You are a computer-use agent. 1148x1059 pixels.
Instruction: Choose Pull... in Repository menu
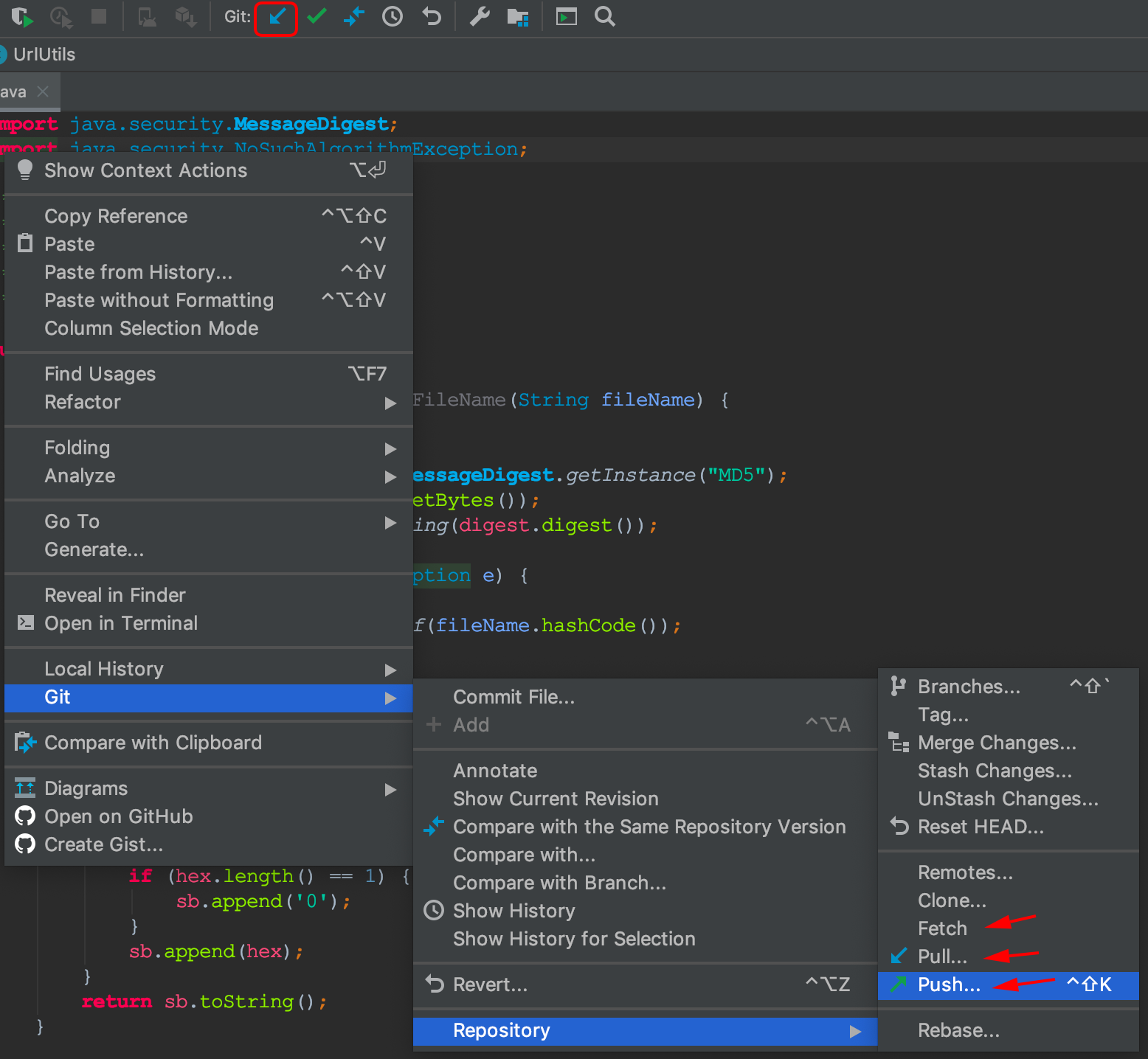pyautogui.click(x=1009, y=956)
